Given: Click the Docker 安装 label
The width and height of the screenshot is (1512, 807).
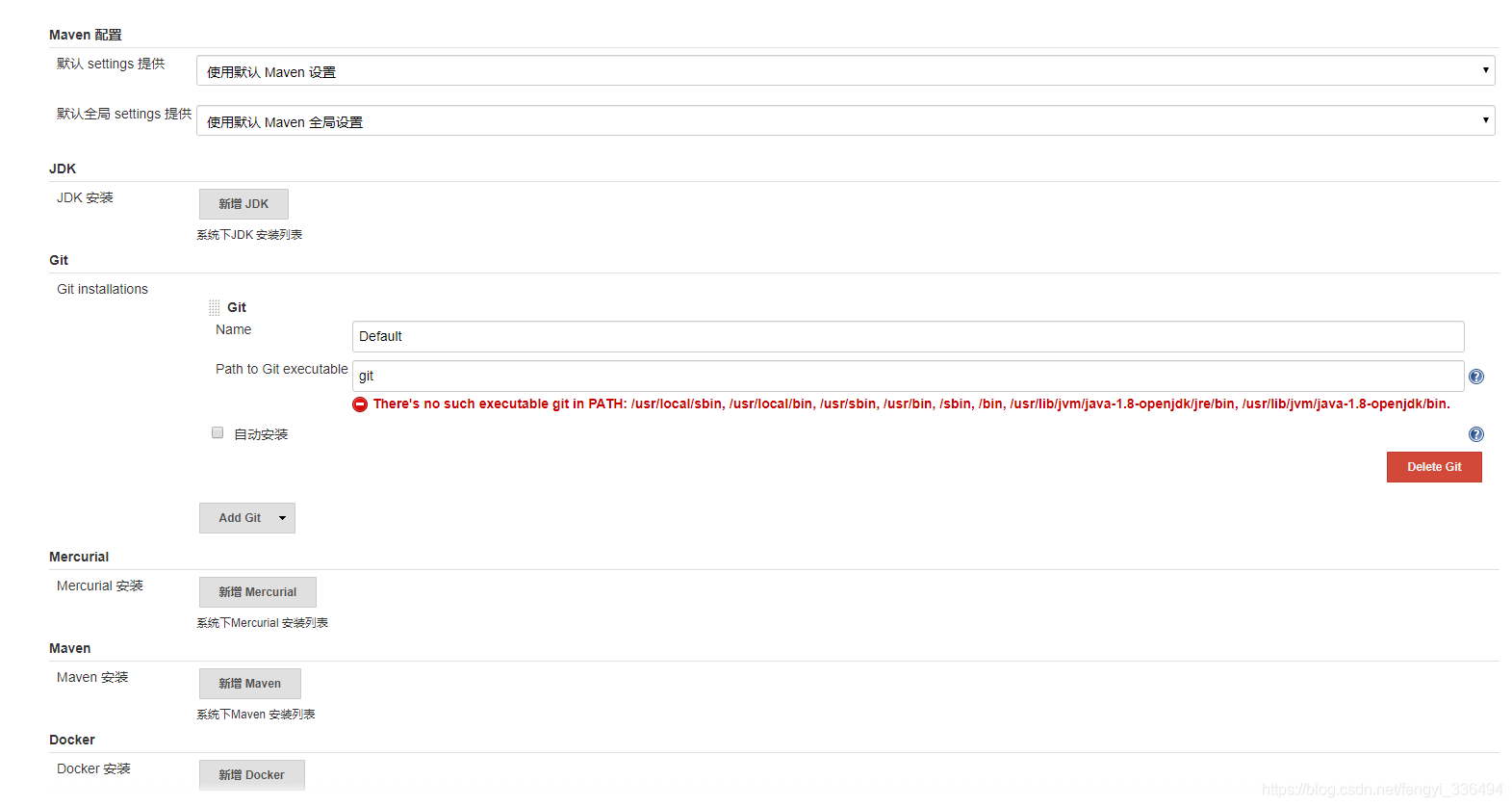Looking at the screenshot, I should click(x=93, y=768).
